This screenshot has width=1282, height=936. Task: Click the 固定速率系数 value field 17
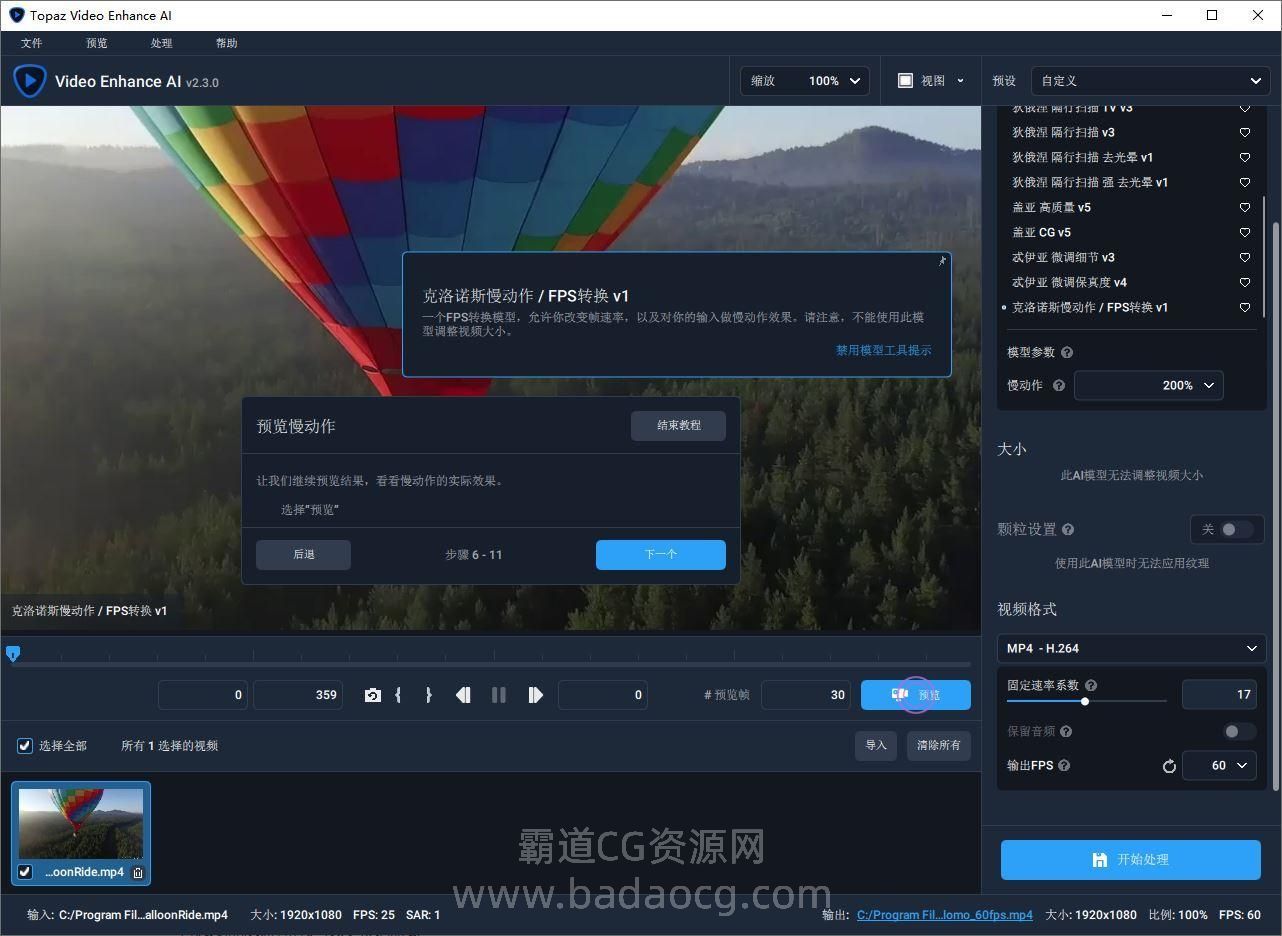tap(1219, 694)
